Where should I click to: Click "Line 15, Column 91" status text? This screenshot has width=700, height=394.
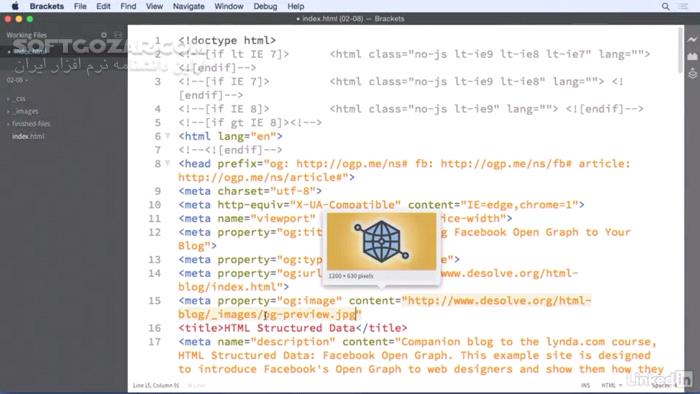[x=156, y=385]
